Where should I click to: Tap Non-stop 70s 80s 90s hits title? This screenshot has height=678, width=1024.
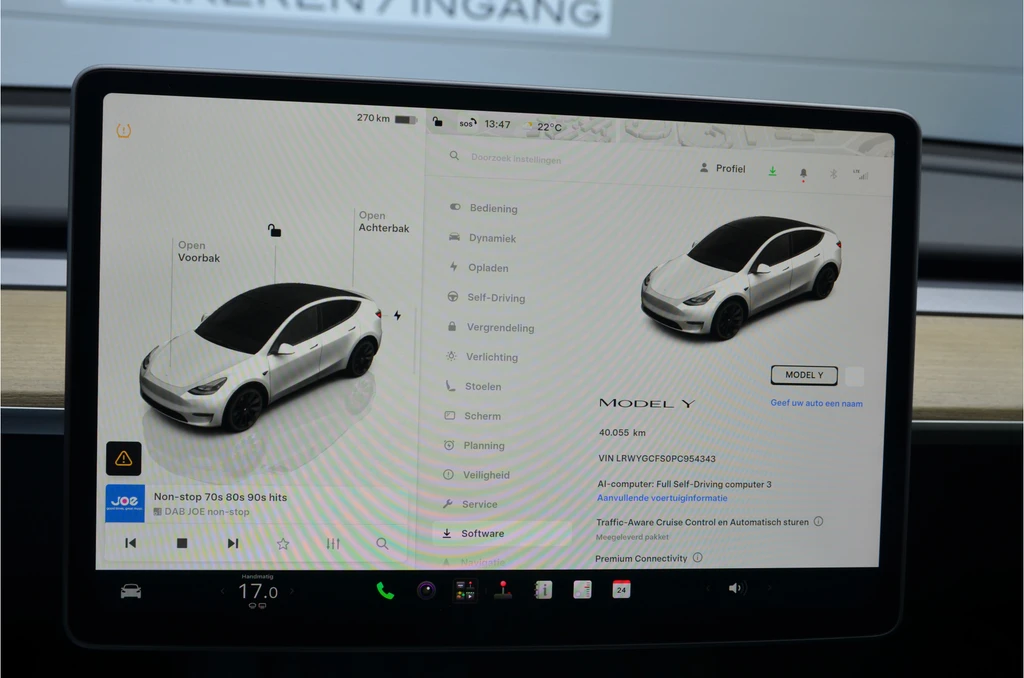point(220,497)
